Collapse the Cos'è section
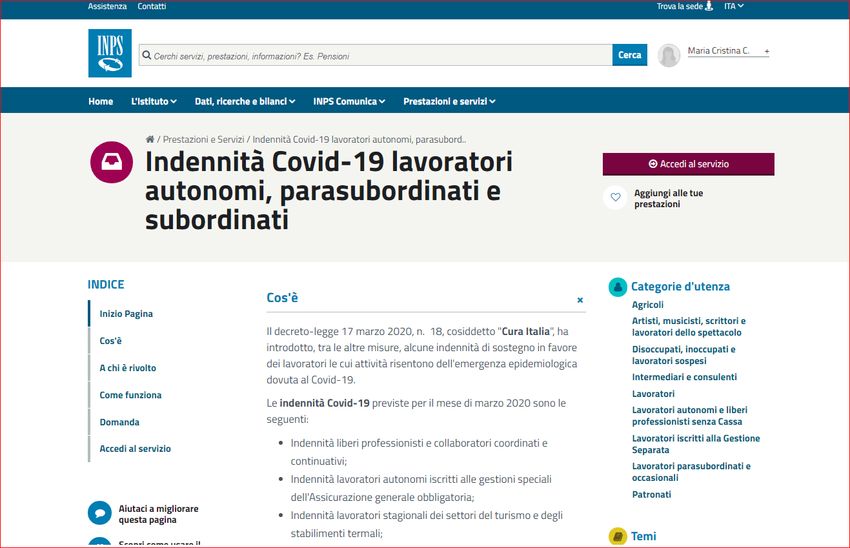The height and width of the screenshot is (548, 850). pos(580,300)
